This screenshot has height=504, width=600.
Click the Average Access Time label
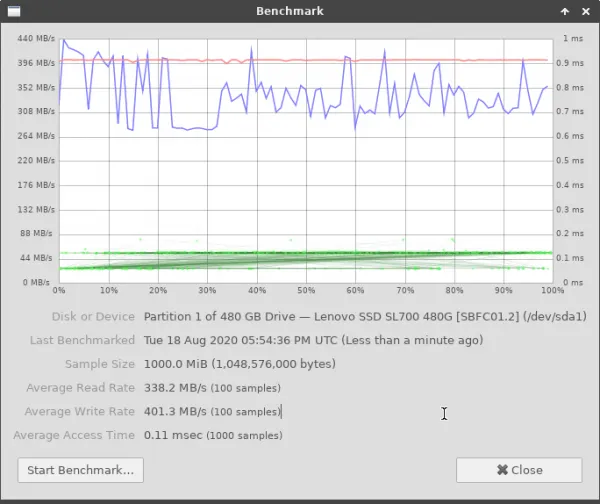point(74,435)
